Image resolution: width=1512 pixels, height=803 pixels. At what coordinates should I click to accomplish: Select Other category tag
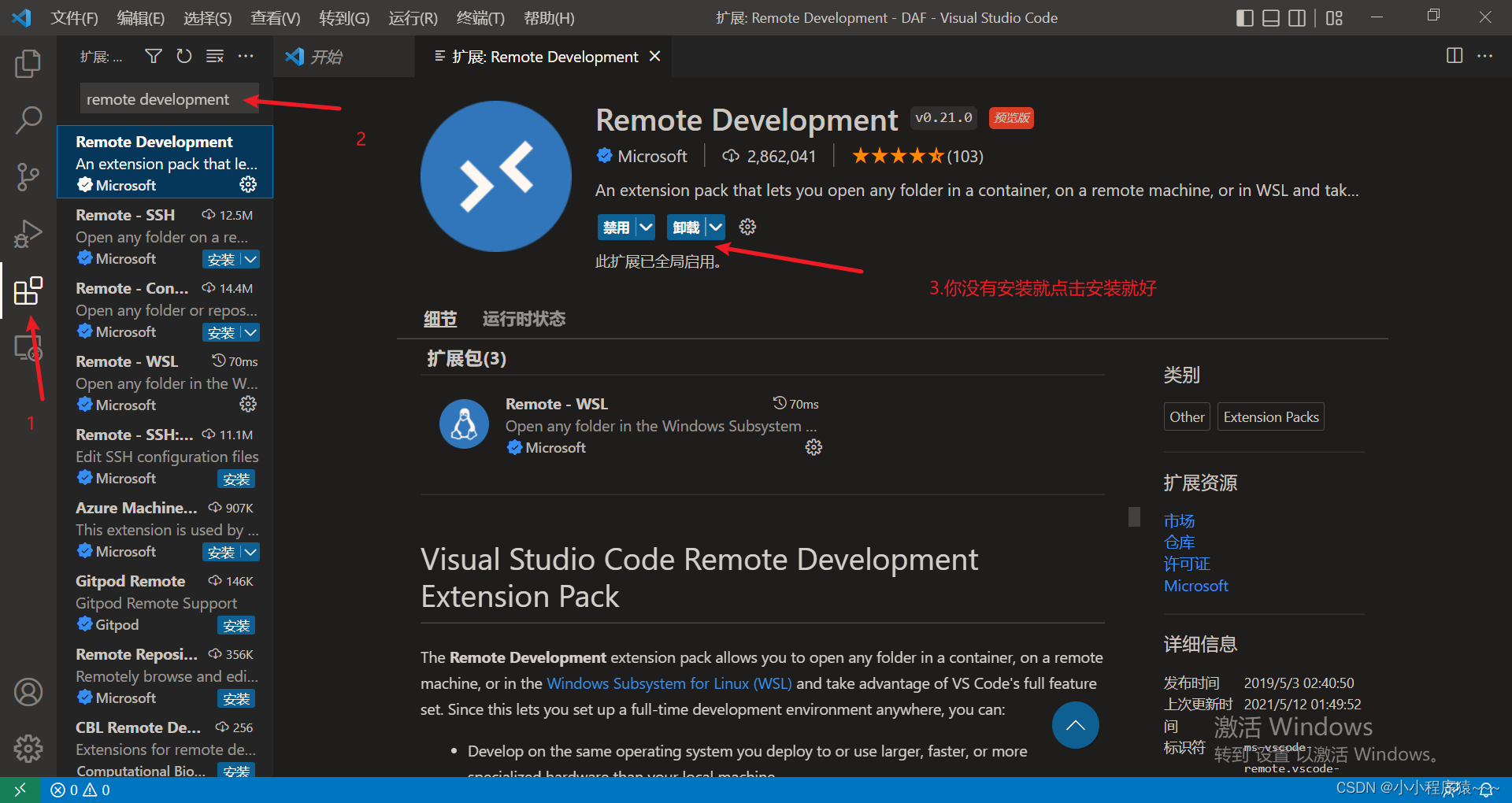coord(1187,417)
